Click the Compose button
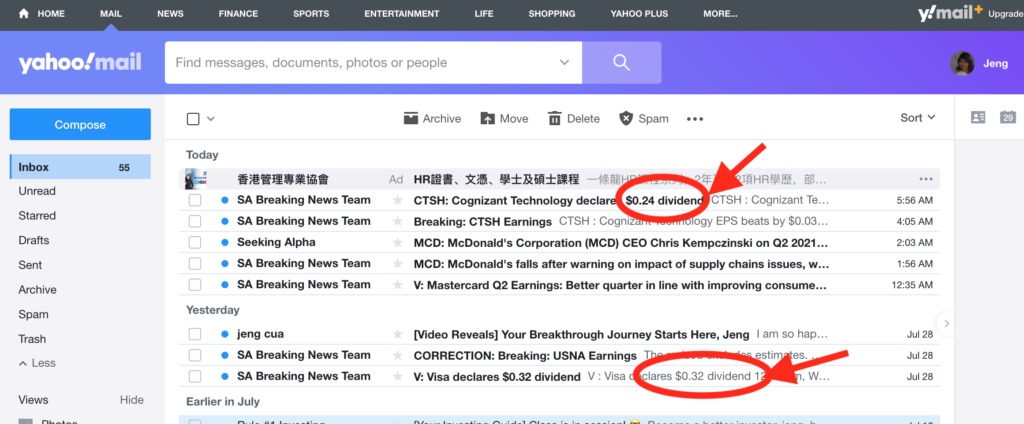Image resolution: width=1024 pixels, height=424 pixels. click(x=80, y=124)
